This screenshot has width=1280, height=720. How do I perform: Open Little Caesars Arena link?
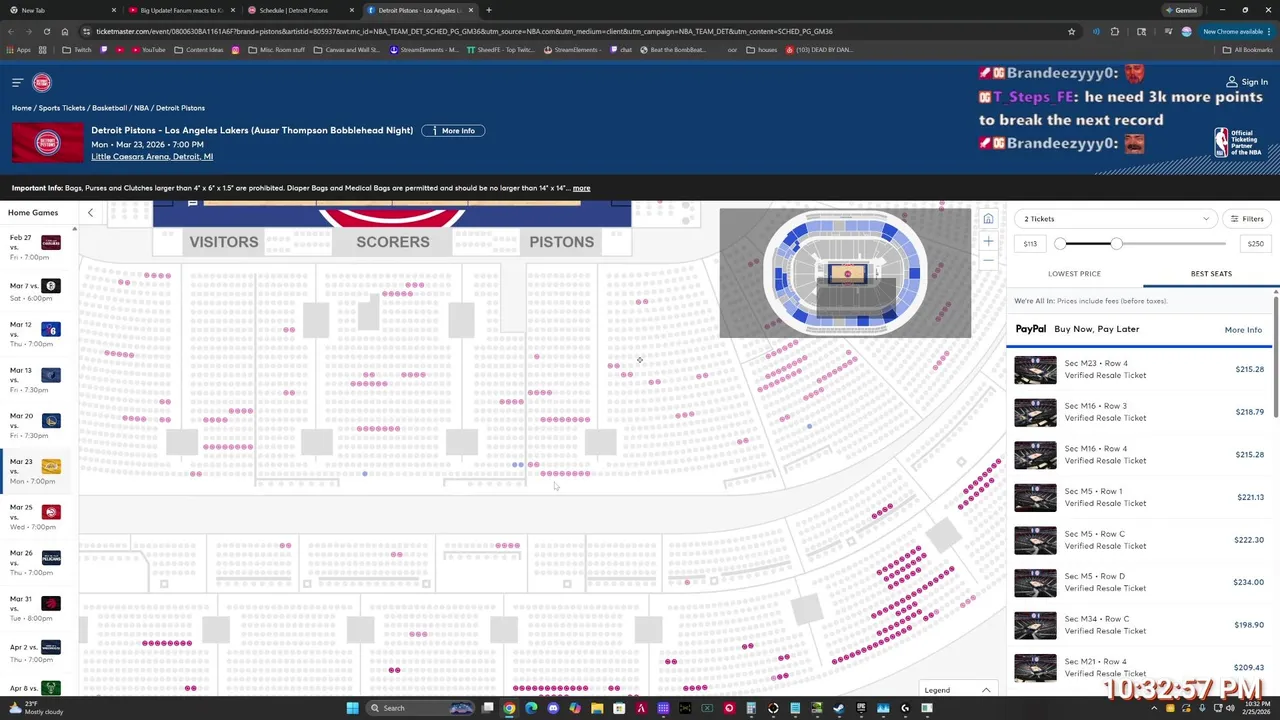point(152,157)
